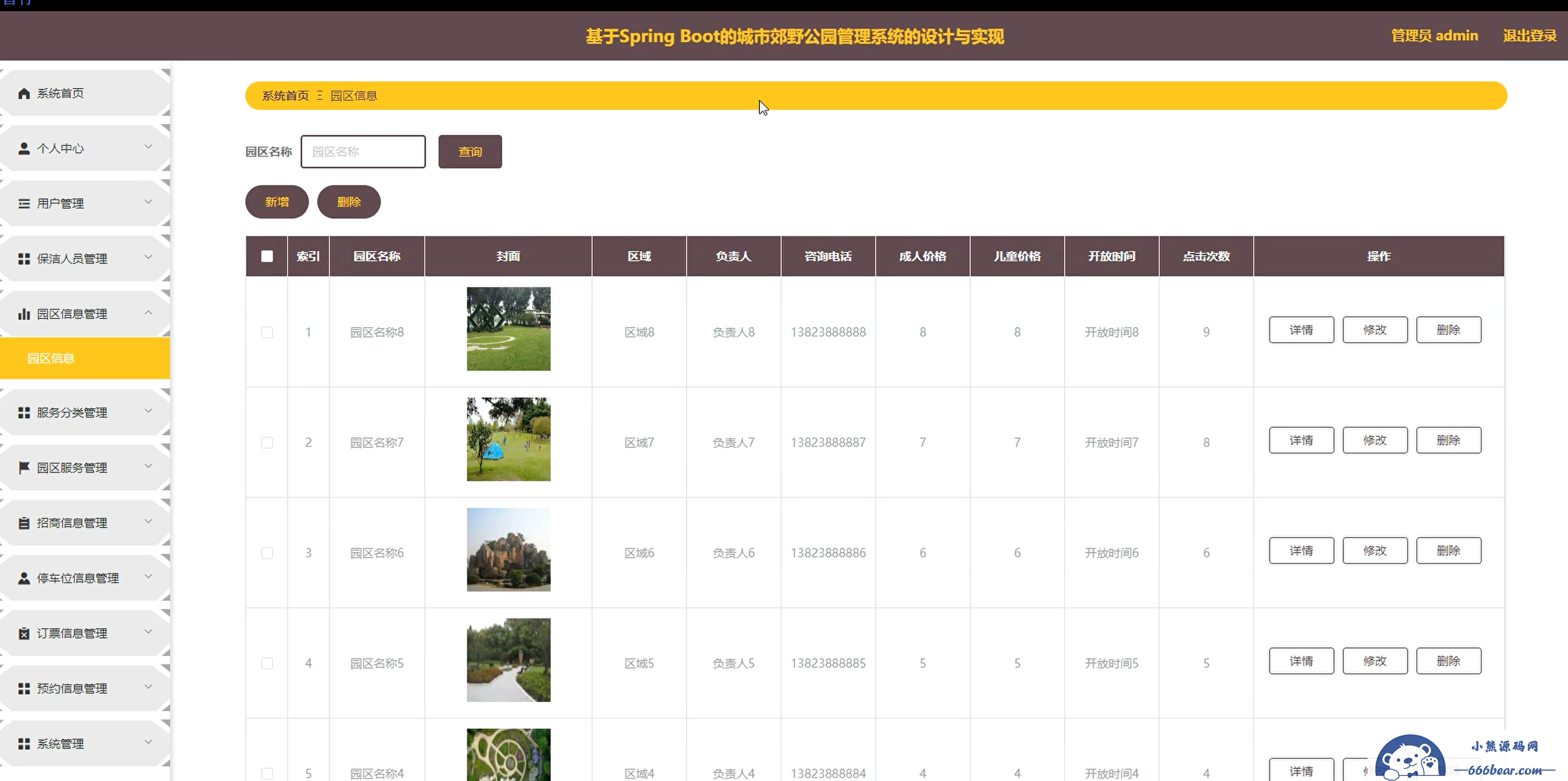The height and width of the screenshot is (781, 1568).
Task: Click 修改 for 园区名称8
Action: (1375, 330)
